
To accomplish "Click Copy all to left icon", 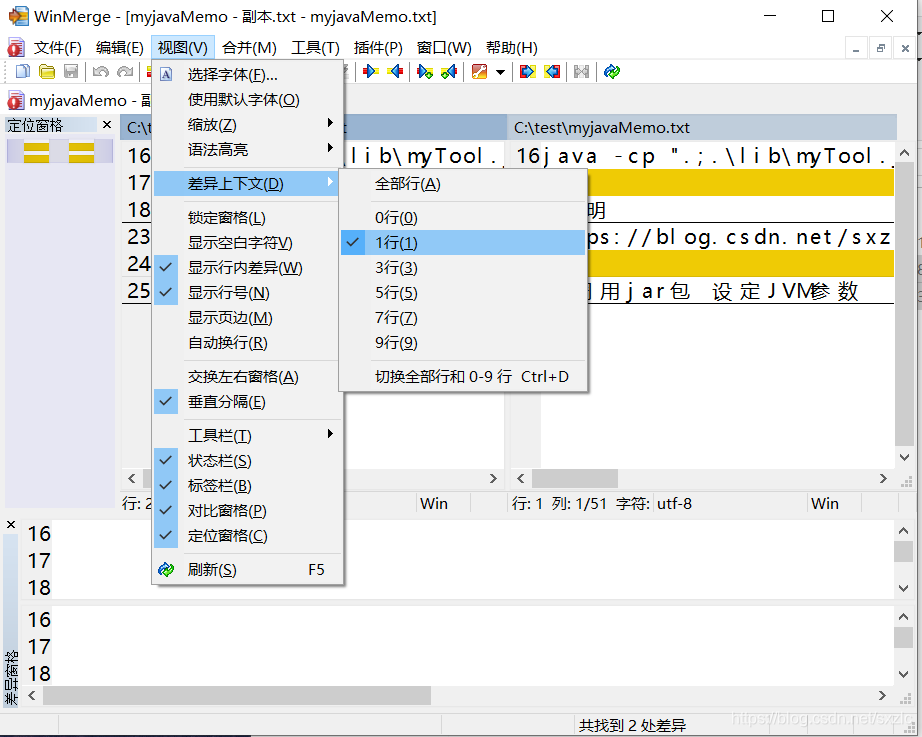I will pos(552,72).
